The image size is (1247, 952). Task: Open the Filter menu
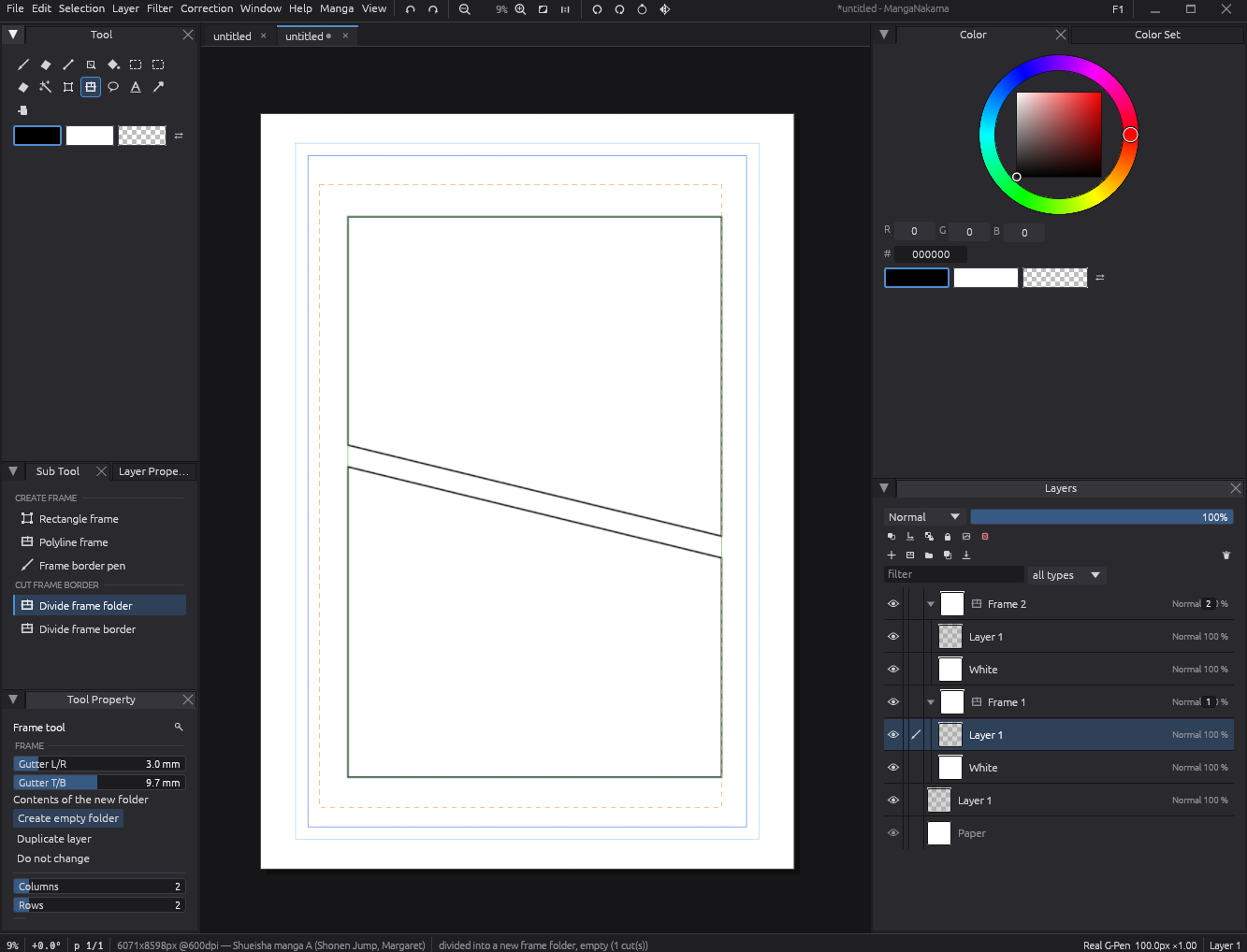pos(160,8)
